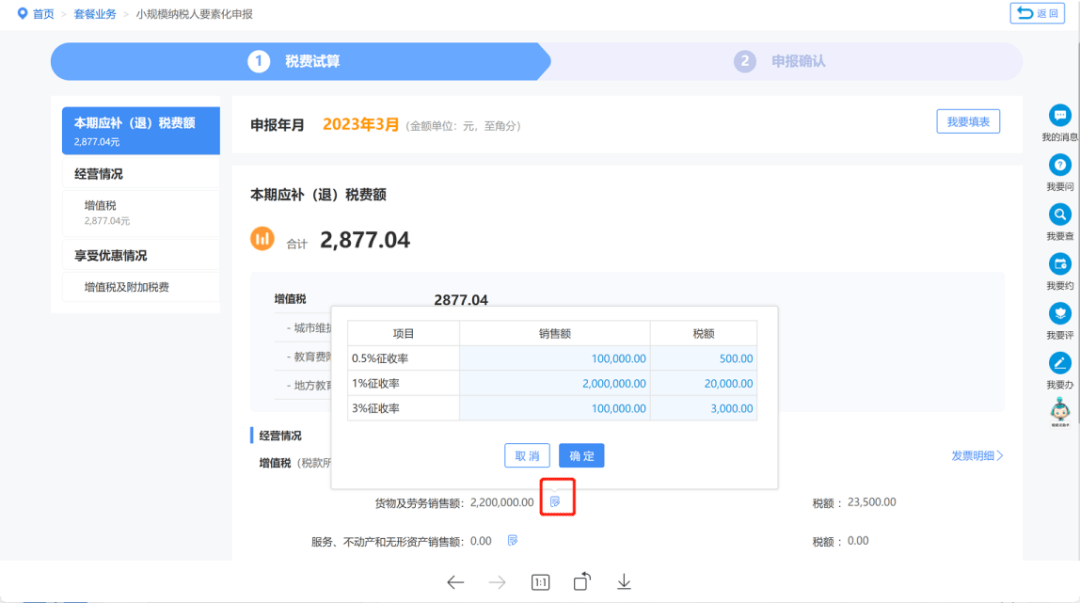Select 增值税及附加税费 in left sidebar
Image resolution: width=1080 pixels, height=603 pixels.
click(141, 287)
